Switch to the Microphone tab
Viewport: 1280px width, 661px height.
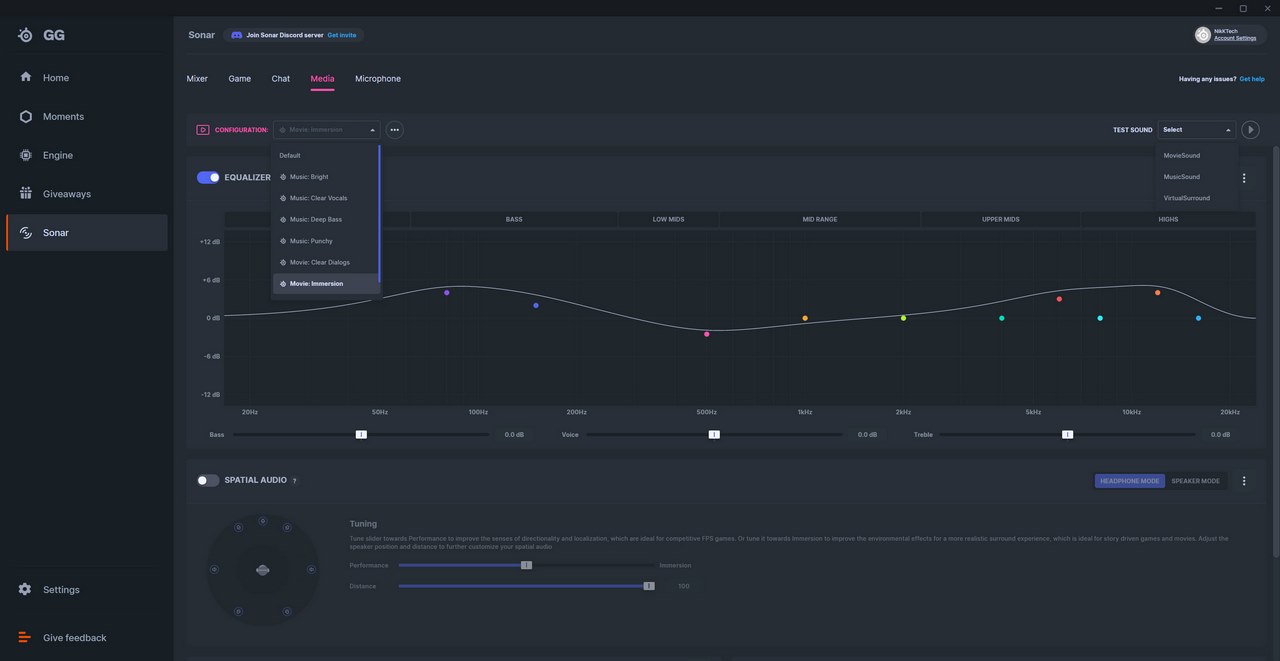click(378, 79)
